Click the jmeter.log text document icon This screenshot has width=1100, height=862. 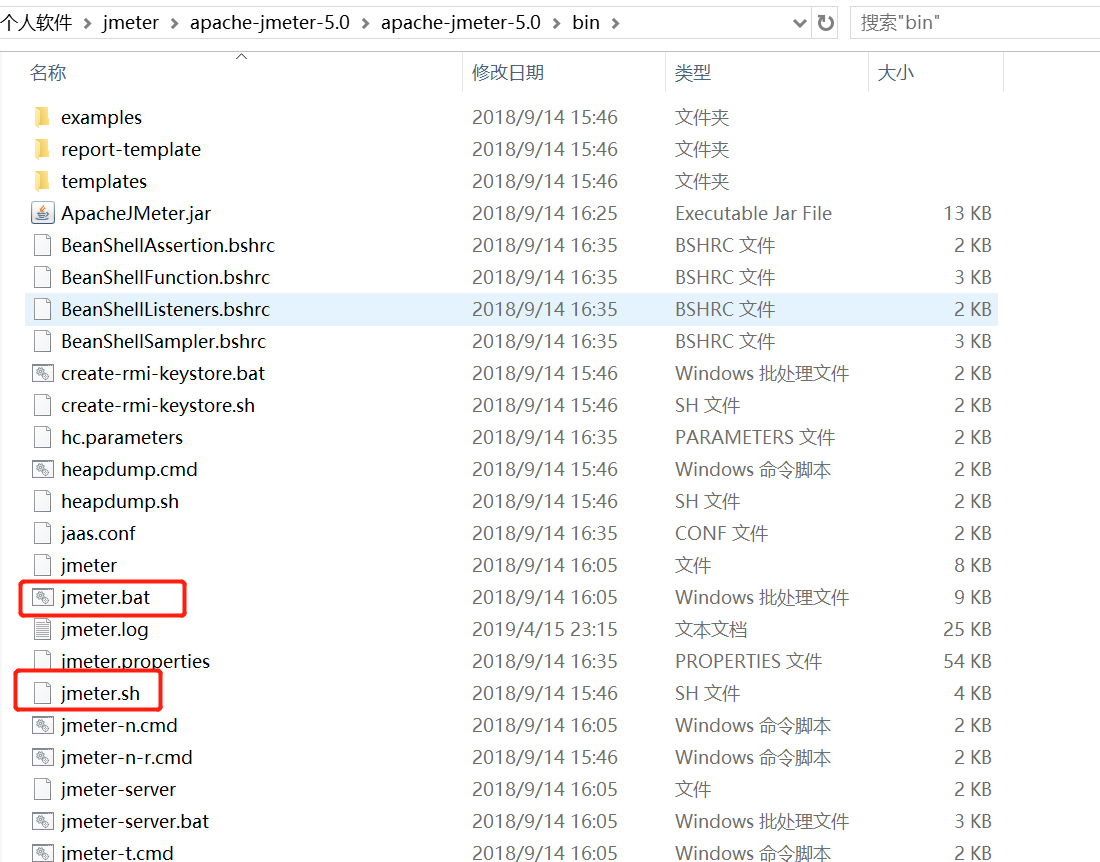point(42,629)
